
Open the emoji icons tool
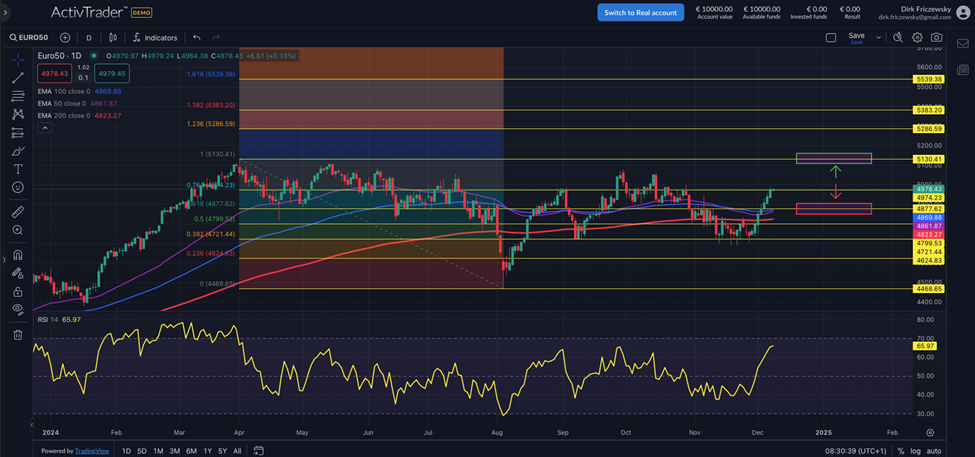[x=17, y=188]
